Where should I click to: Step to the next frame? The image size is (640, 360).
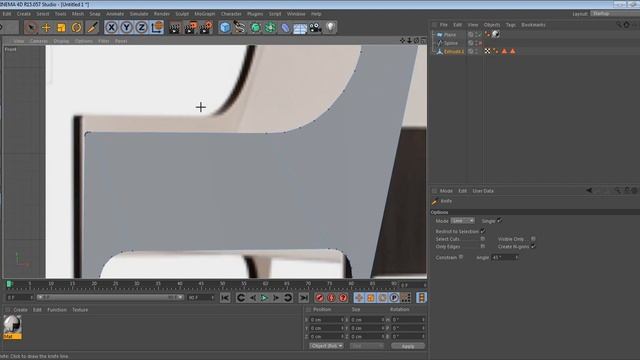276,298
